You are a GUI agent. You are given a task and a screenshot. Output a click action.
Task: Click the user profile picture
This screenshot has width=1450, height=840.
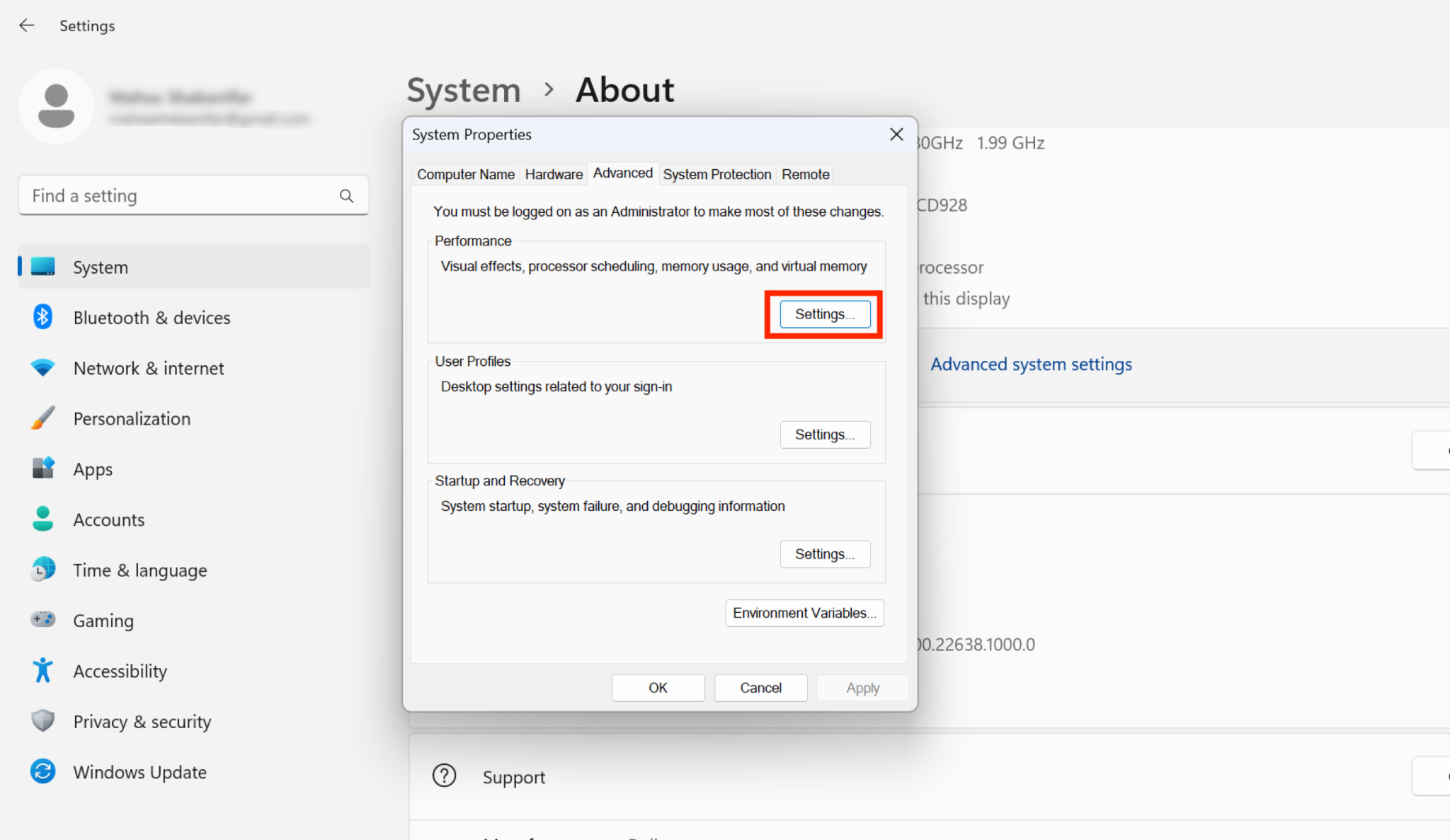point(57,105)
